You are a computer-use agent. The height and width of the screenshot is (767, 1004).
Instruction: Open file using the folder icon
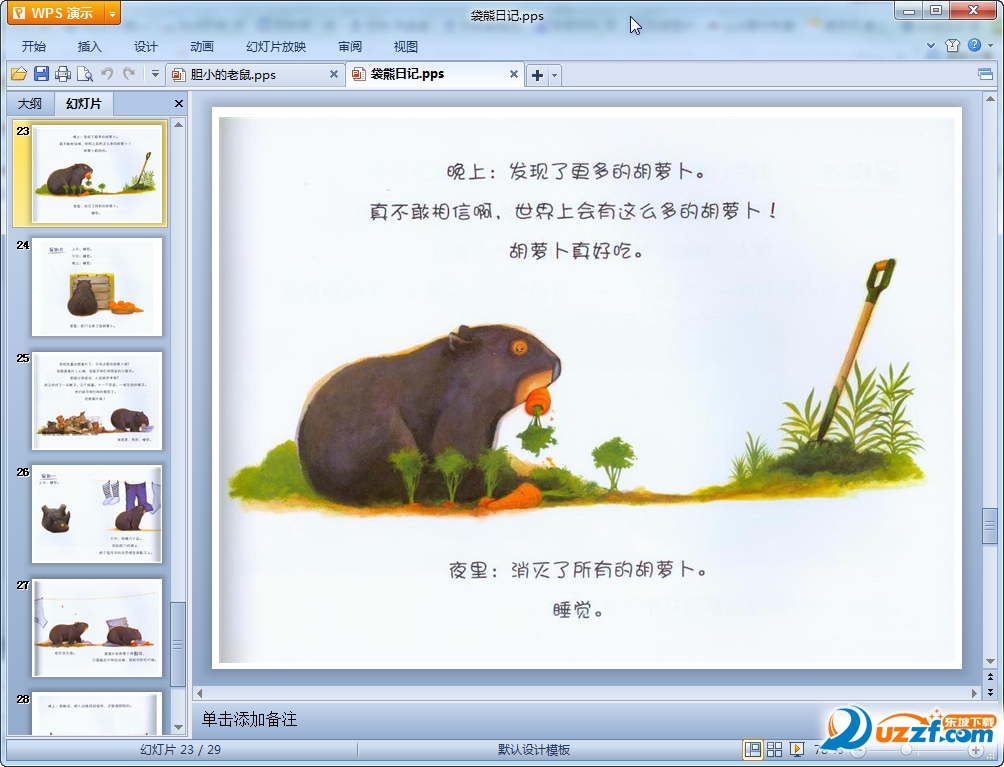point(19,74)
